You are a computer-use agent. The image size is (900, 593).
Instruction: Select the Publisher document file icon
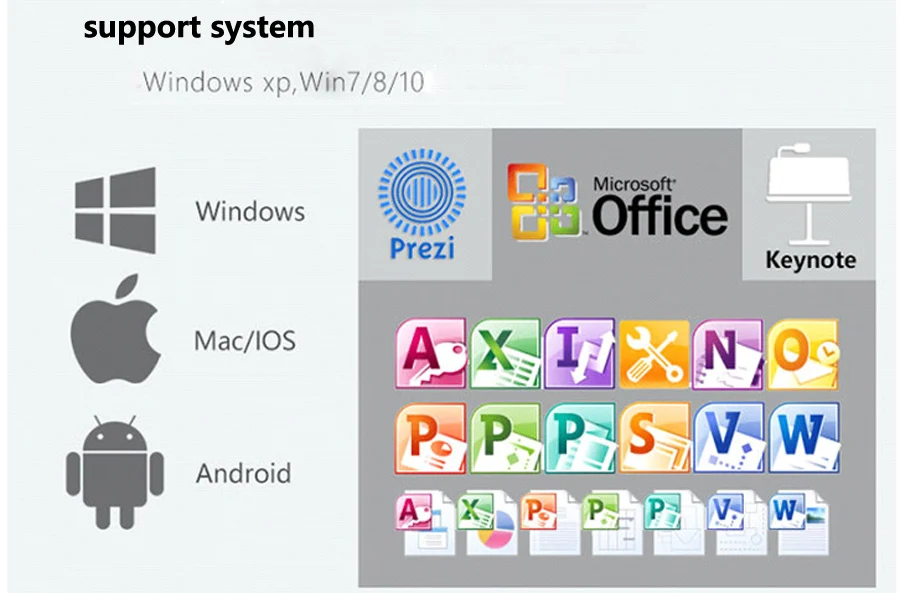pyautogui.click(x=674, y=522)
